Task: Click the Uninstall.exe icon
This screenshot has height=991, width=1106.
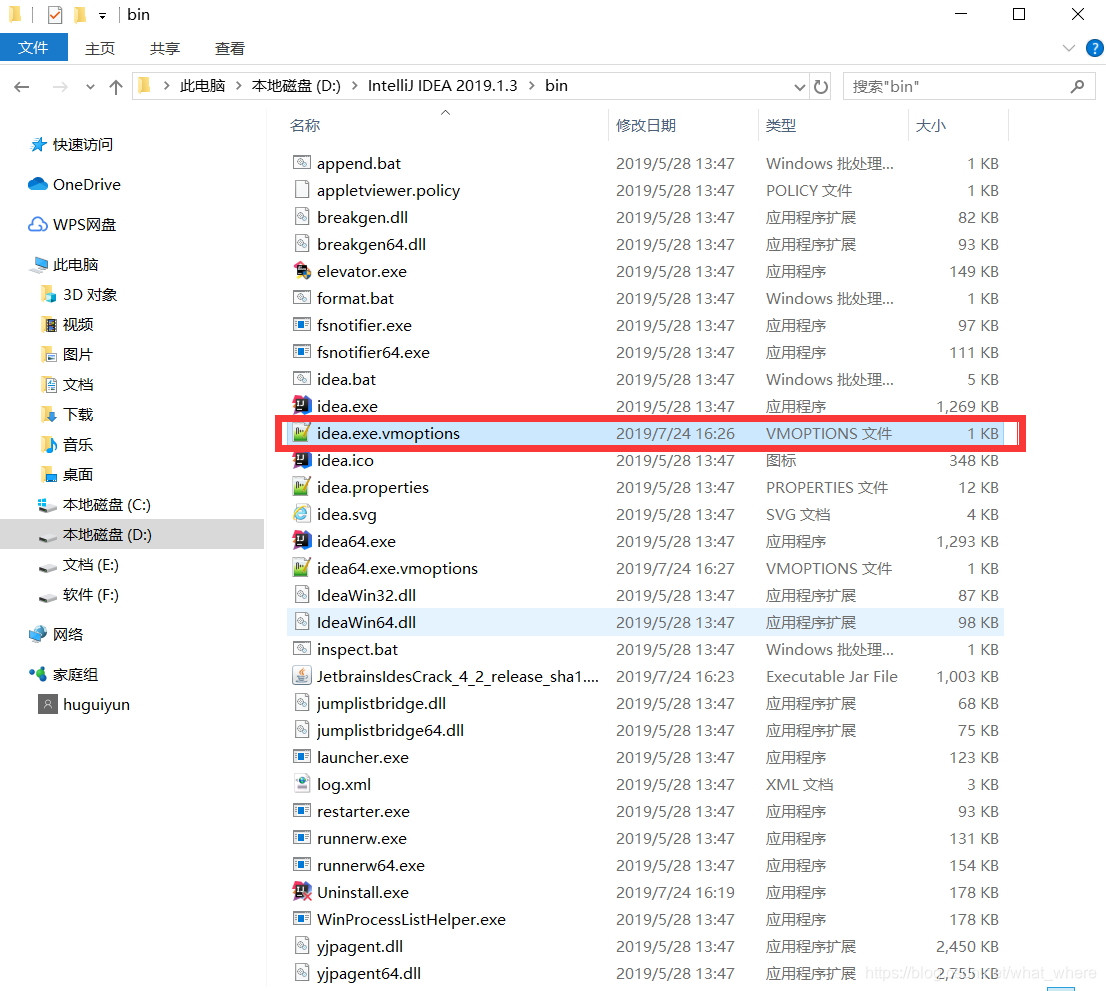Action: coord(302,892)
